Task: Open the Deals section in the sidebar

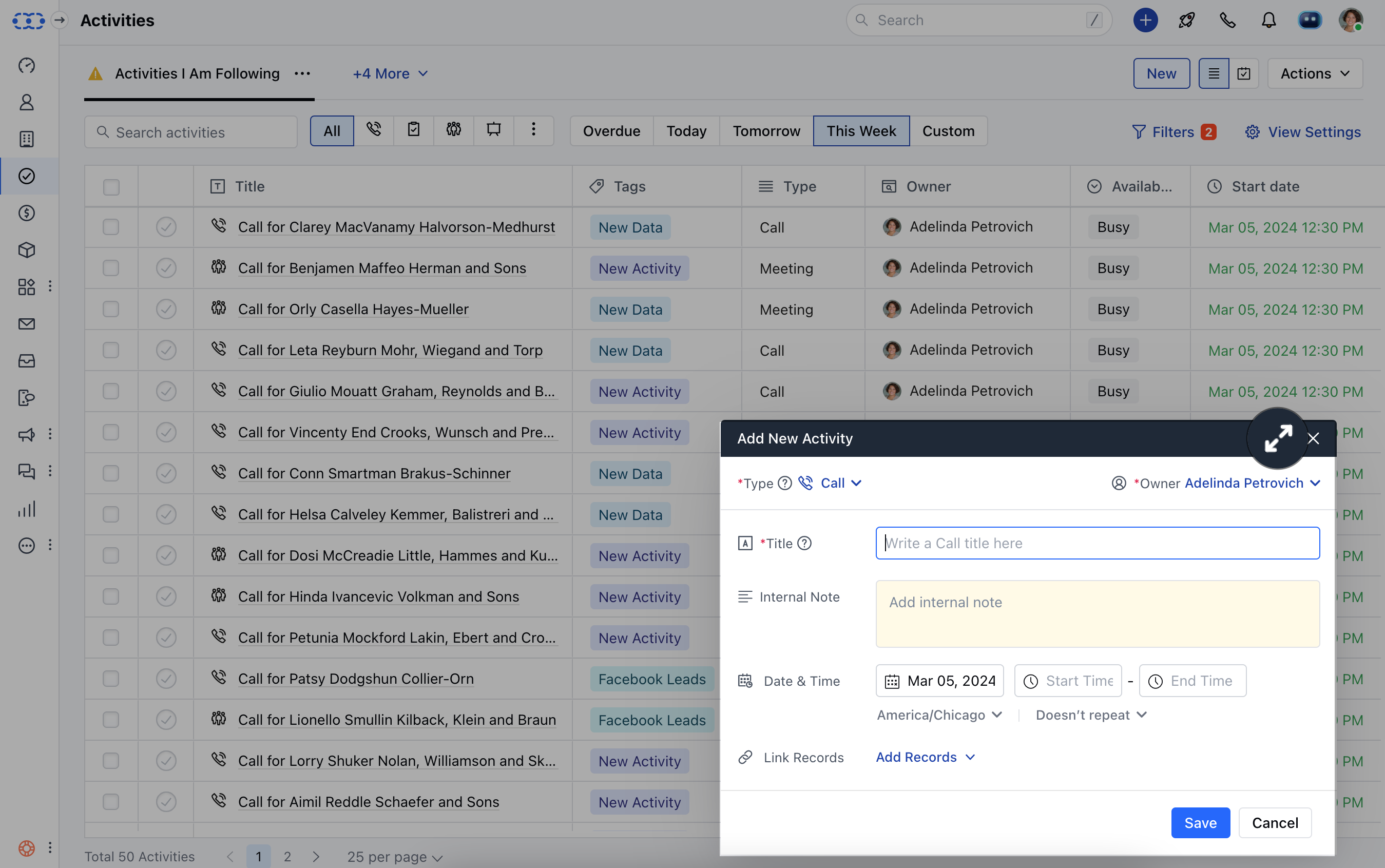Action: tap(26, 213)
